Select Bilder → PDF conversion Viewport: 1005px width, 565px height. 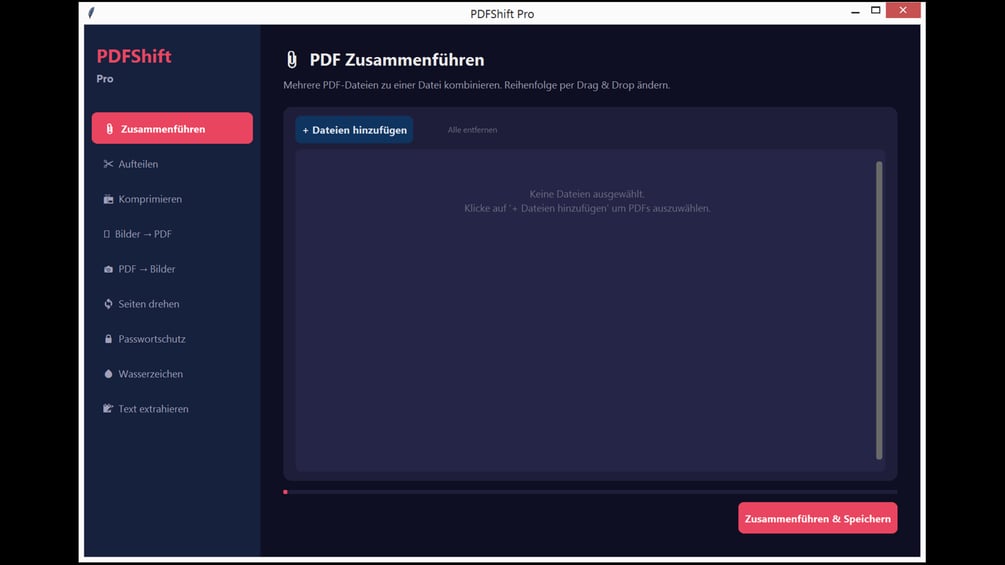pos(172,234)
